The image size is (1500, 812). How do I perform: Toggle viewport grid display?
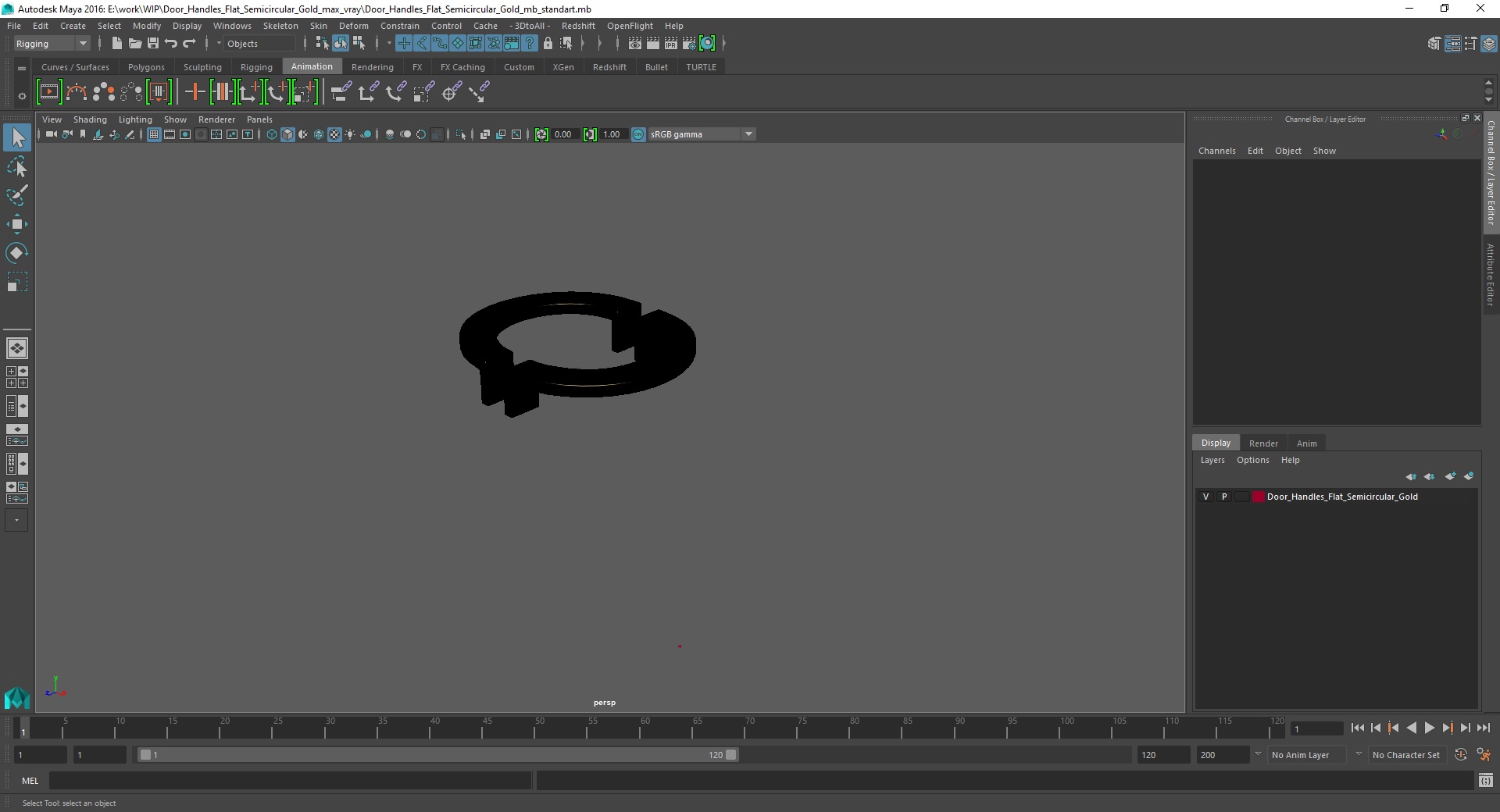[x=154, y=134]
